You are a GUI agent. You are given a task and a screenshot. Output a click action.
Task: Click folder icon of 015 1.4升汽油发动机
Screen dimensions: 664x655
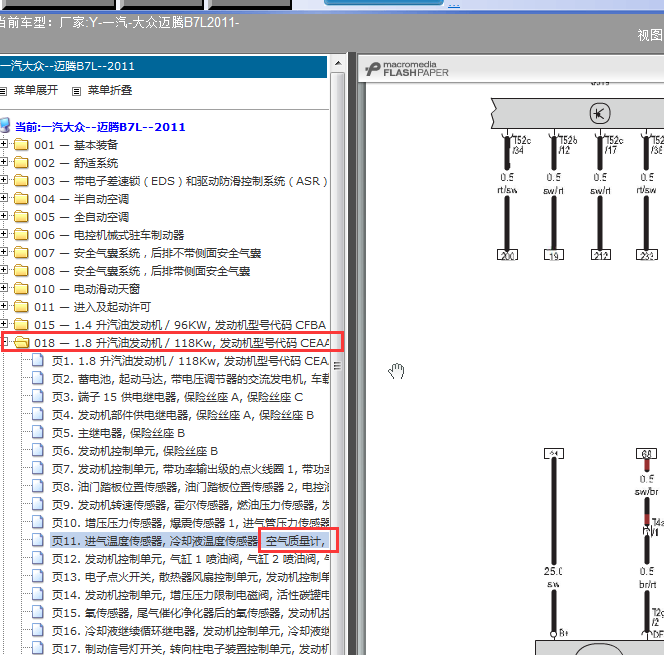click(x=21, y=325)
